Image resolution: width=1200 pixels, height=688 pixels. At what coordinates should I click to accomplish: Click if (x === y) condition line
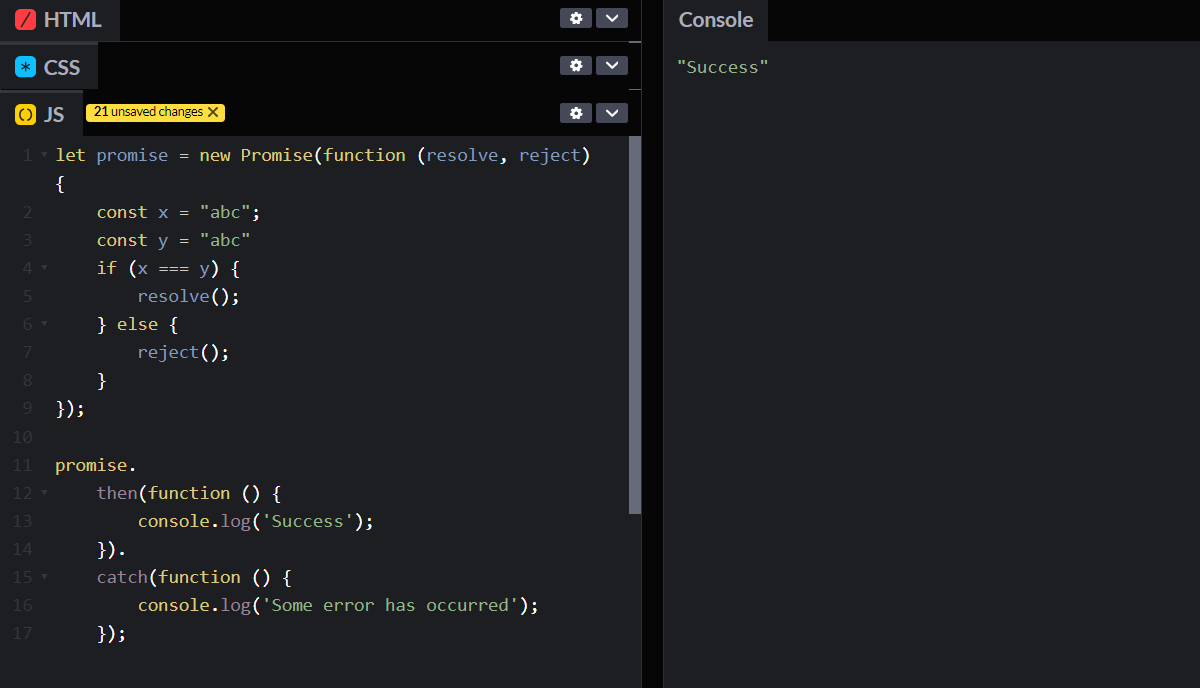(x=168, y=268)
